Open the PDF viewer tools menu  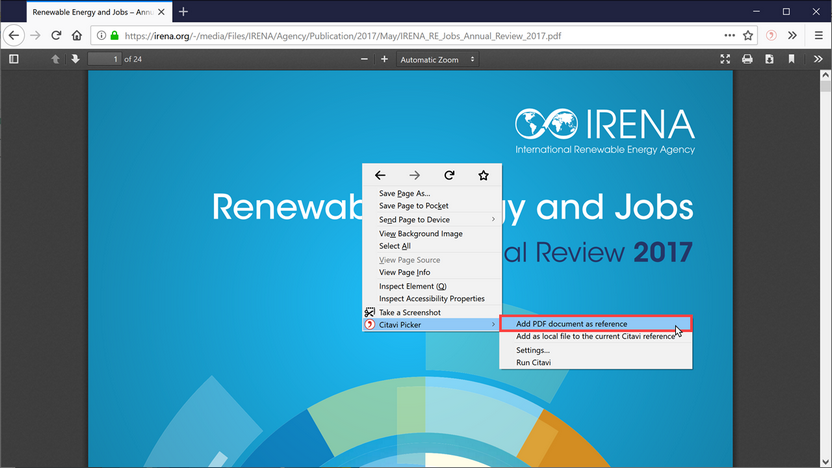[818, 59]
